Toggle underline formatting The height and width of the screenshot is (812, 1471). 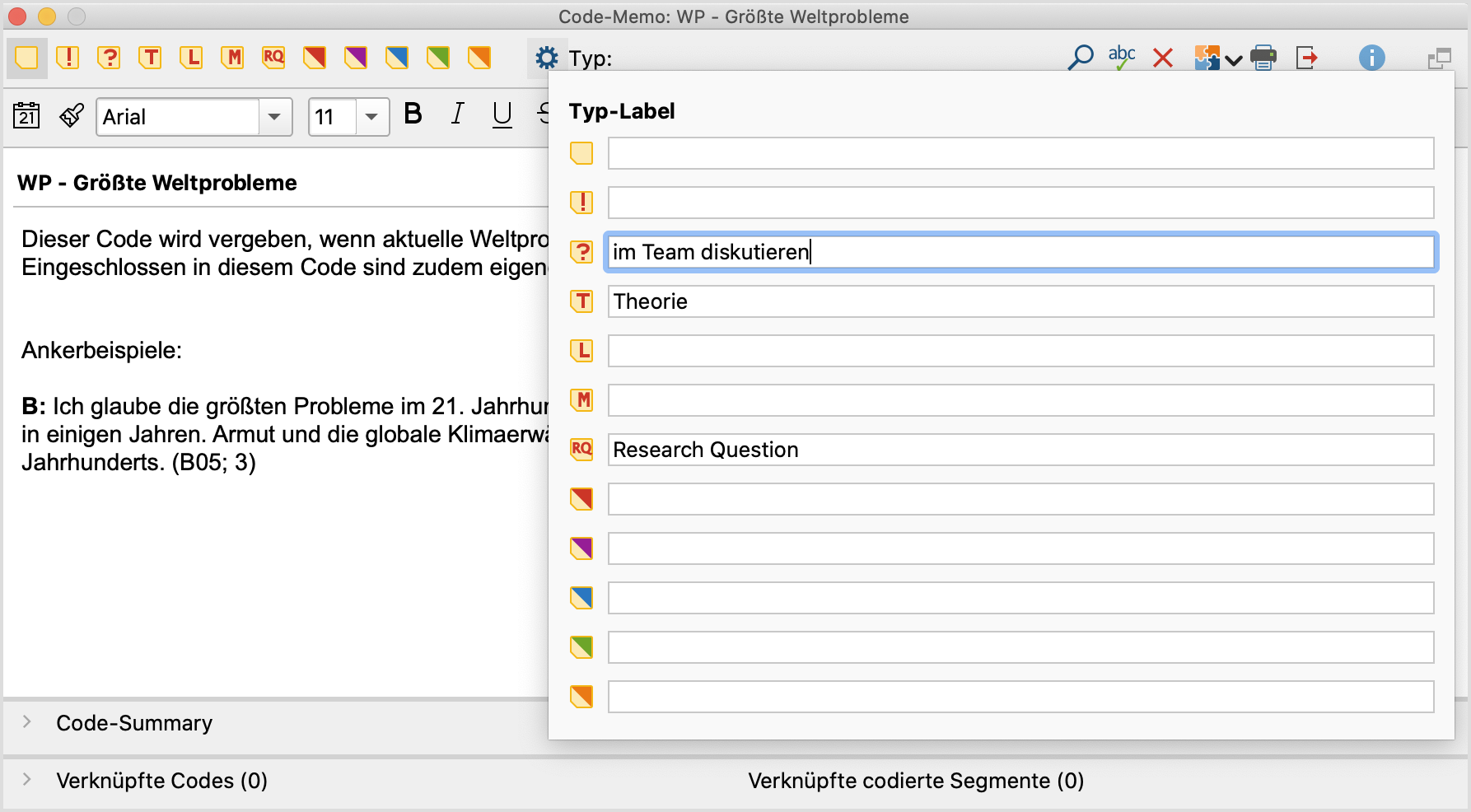coord(502,115)
